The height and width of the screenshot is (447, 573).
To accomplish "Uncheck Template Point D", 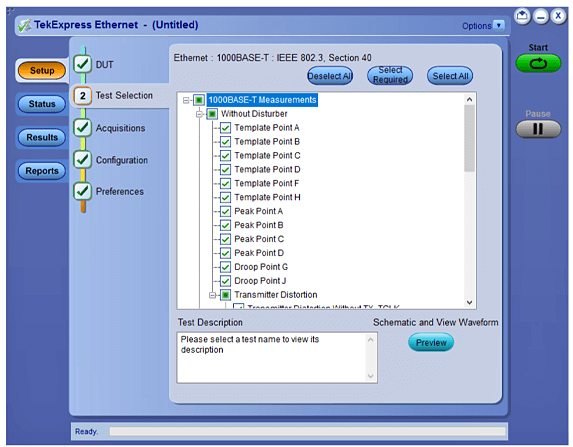I will point(226,170).
